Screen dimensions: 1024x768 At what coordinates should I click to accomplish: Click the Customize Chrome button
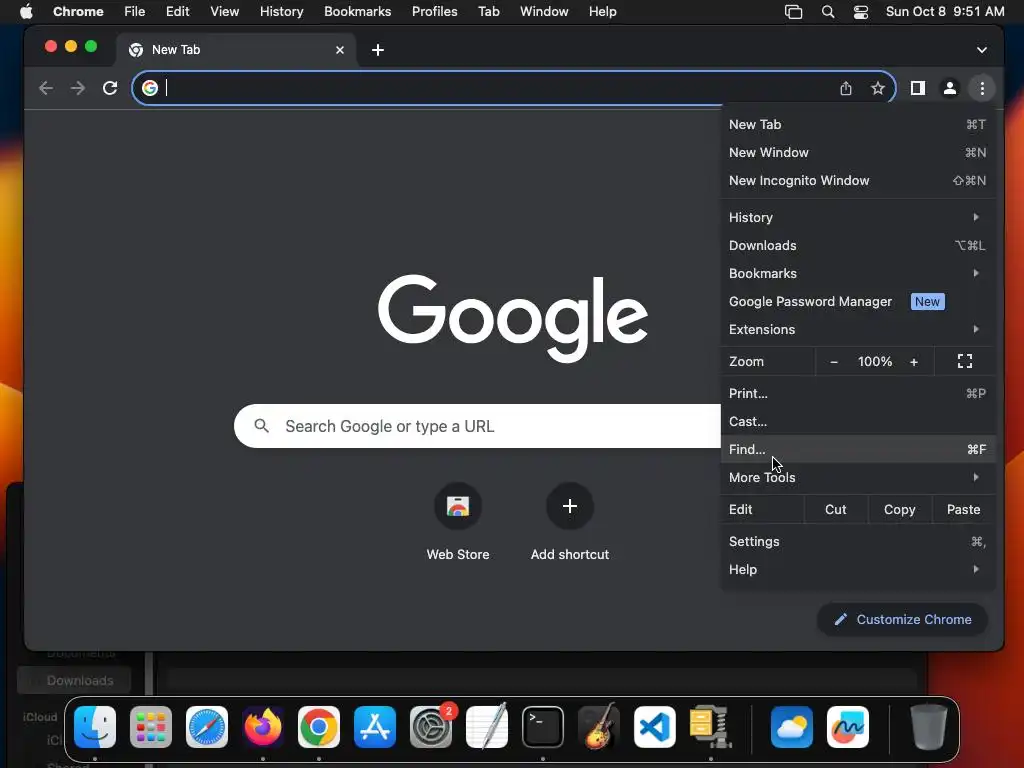902,619
